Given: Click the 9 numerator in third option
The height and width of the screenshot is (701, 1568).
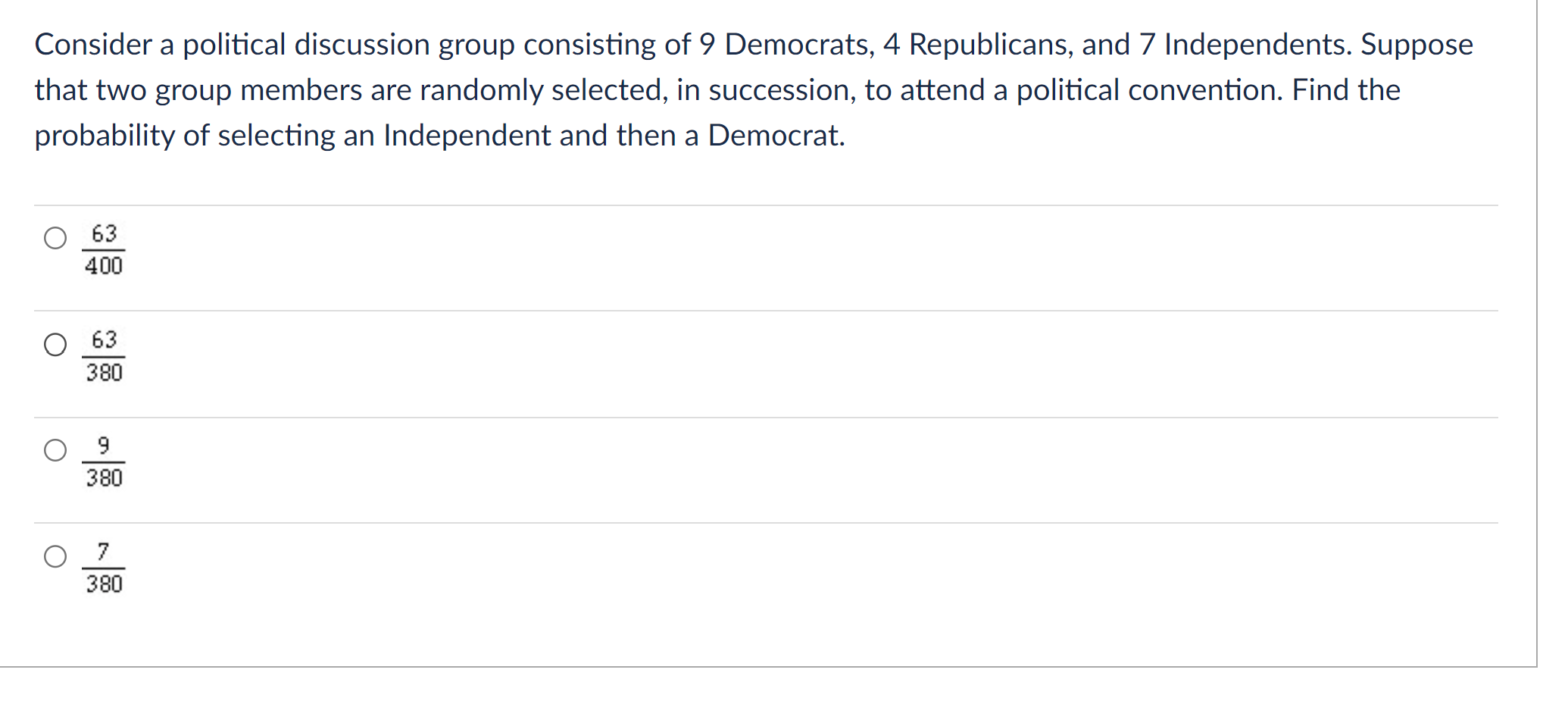Looking at the screenshot, I should [102, 446].
